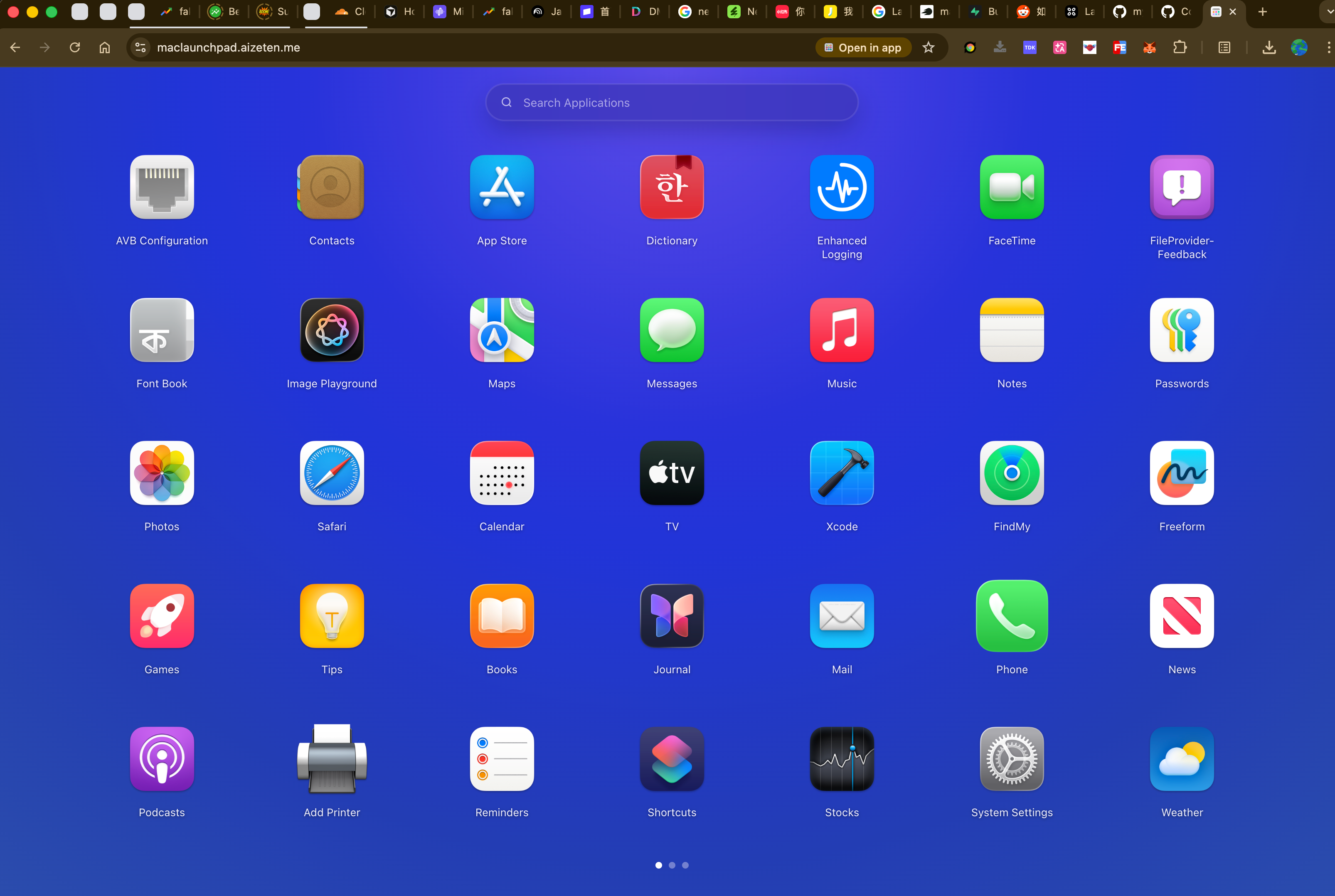Open the Podcasts app icon
The image size is (1335, 896).
[162, 759]
